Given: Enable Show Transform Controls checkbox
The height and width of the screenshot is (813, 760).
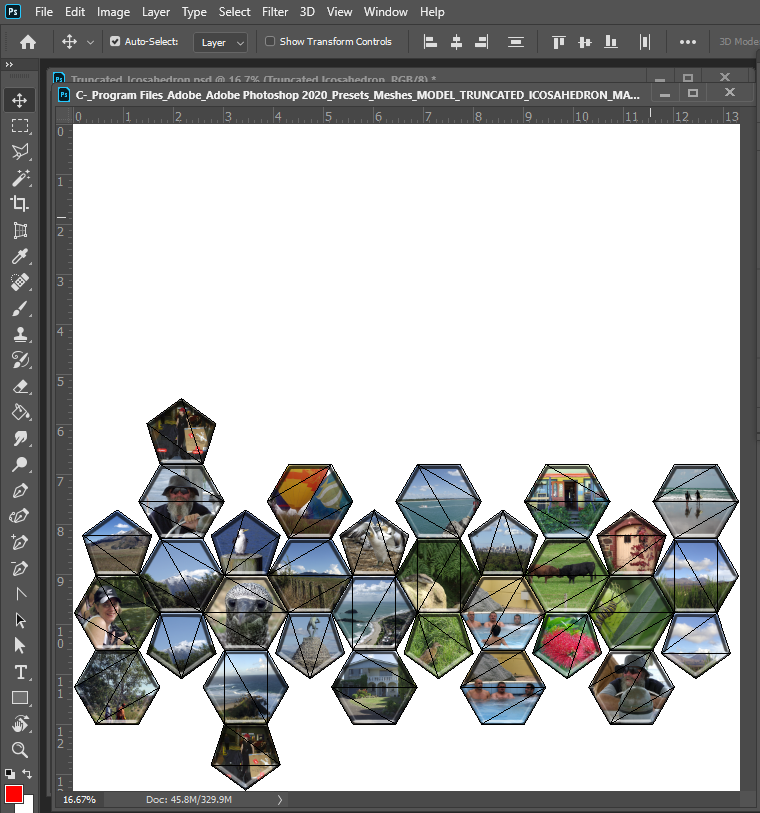Looking at the screenshot, I should coord(270,41).
